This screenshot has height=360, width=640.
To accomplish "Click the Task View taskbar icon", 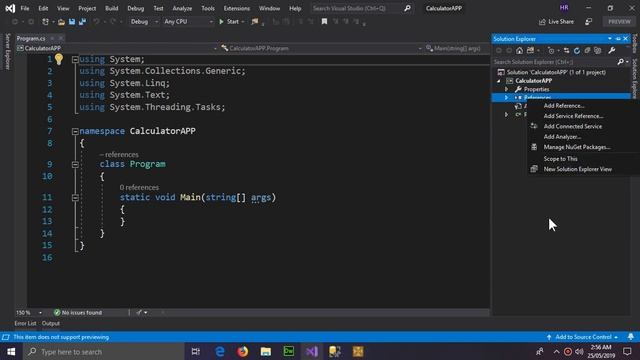I will 196,351.
